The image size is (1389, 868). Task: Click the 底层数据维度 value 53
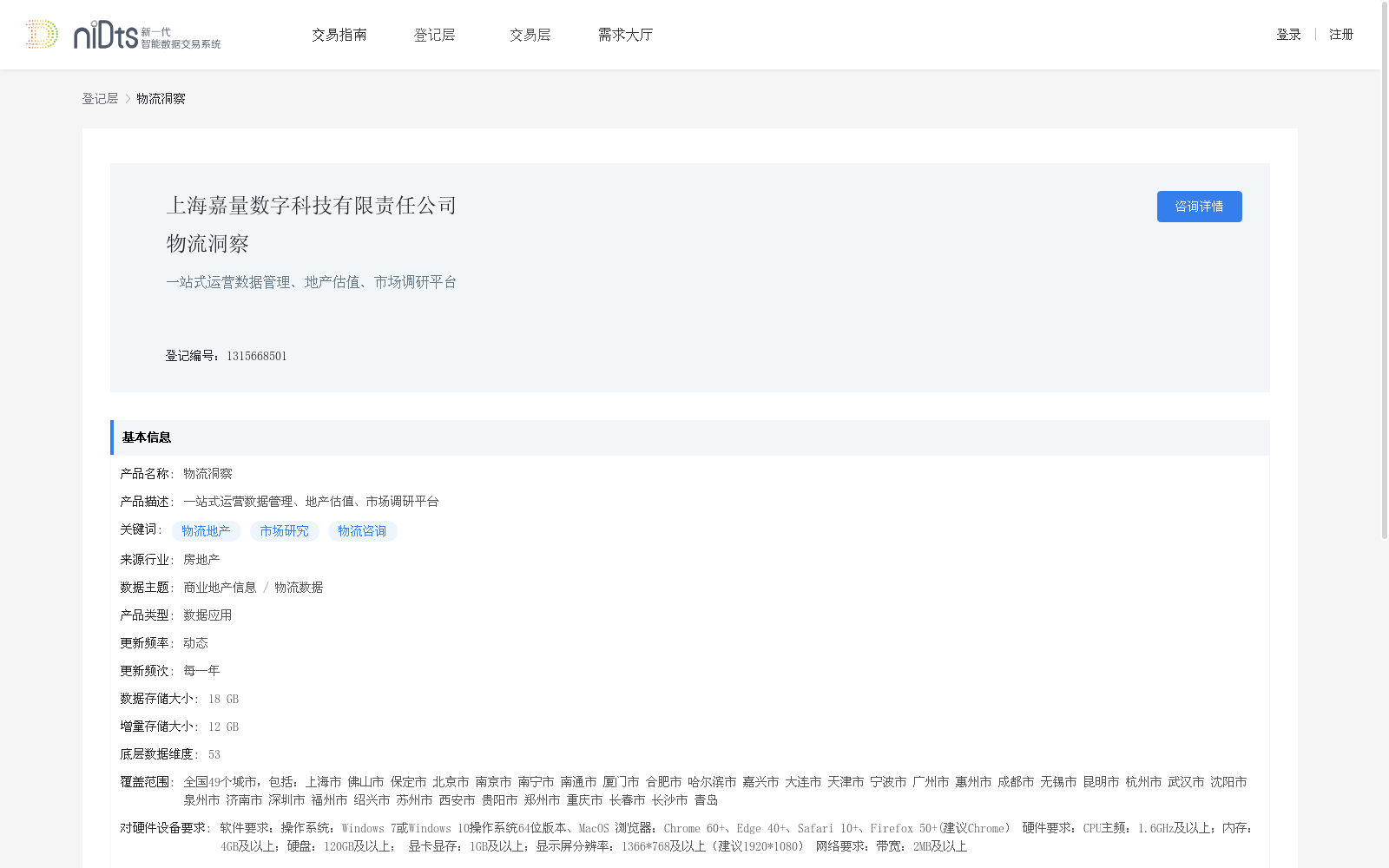pyautogui.click(x=214, y=754)
